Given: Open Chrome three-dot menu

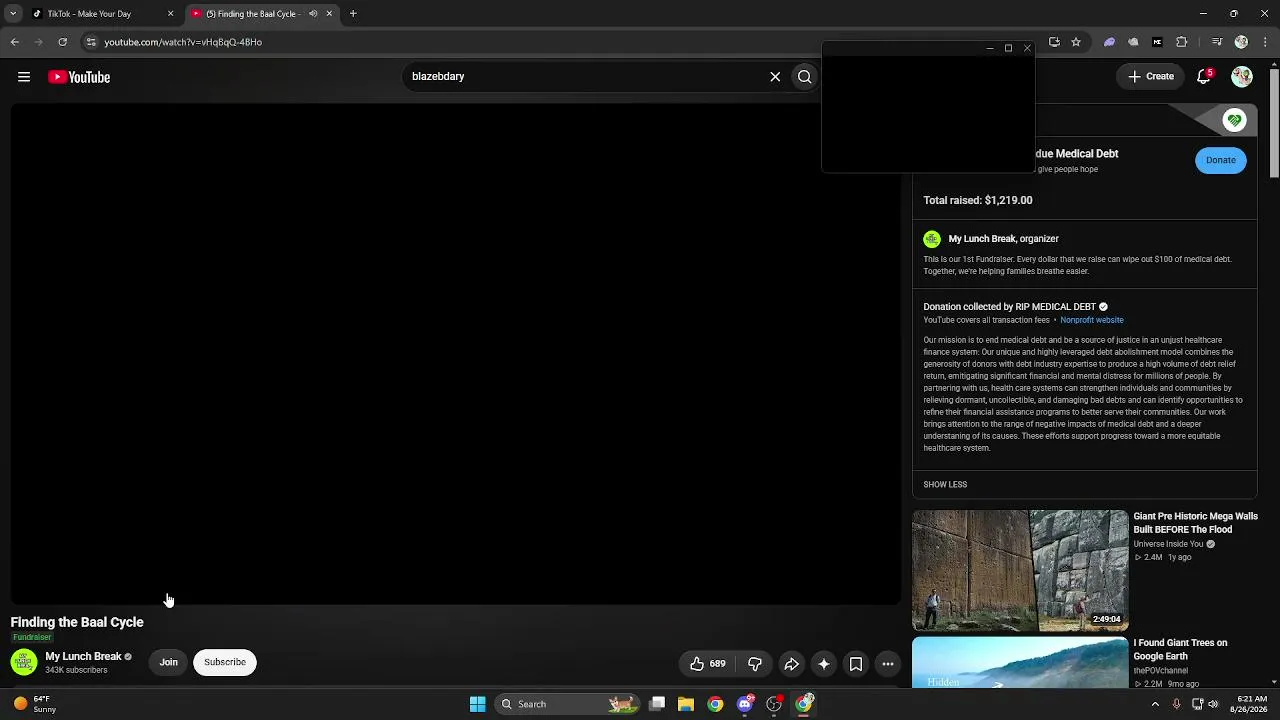Looking at the screenshot, I should click(1265, 42).
